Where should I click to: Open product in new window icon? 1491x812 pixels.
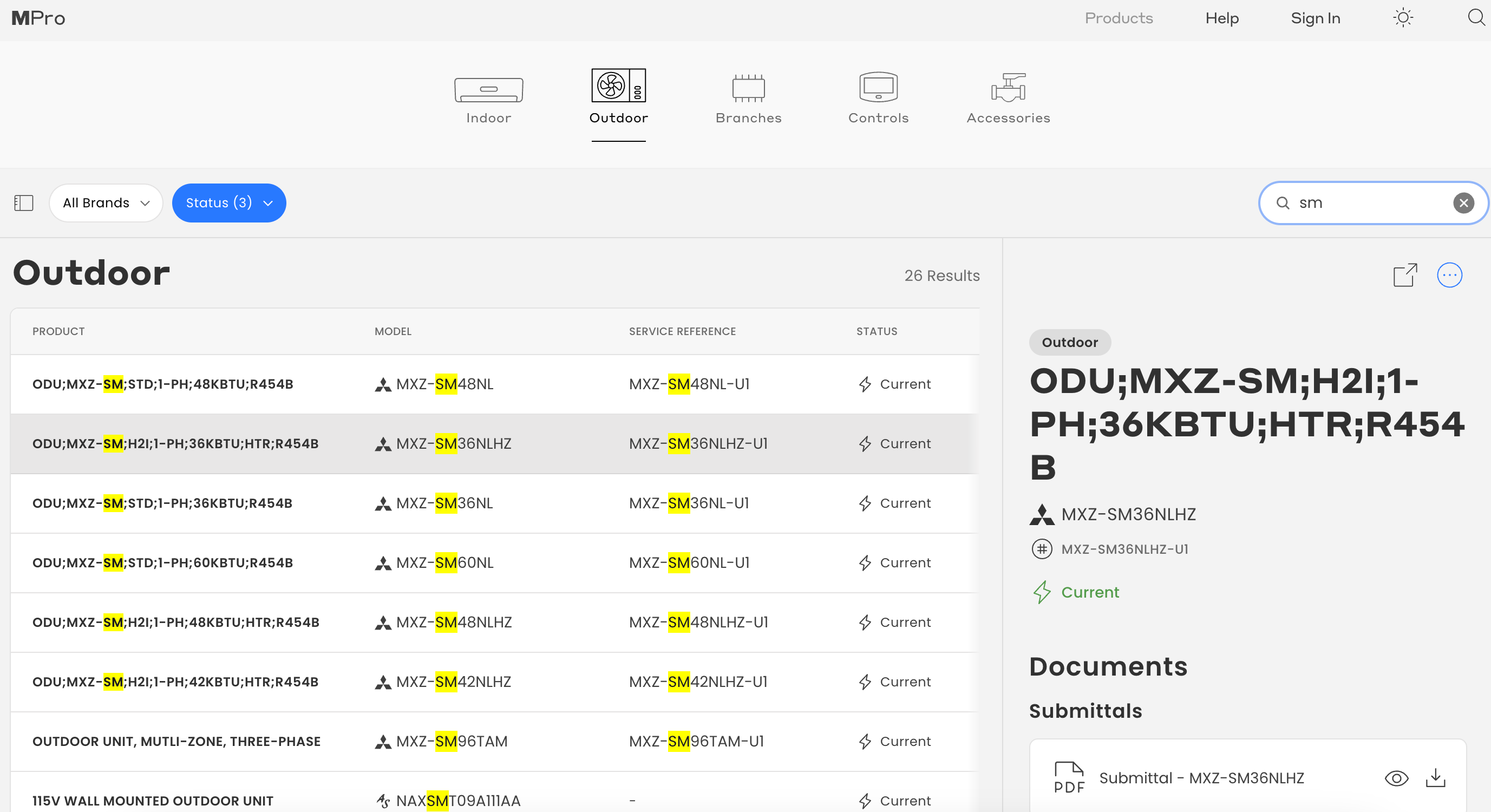(x=1405, y=275)
